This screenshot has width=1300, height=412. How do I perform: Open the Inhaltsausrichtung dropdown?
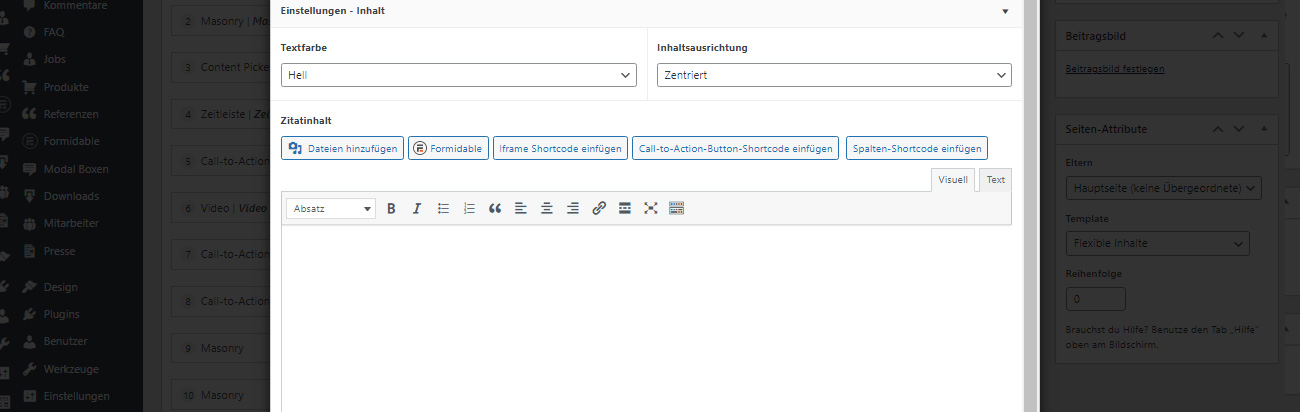[834, 75]
